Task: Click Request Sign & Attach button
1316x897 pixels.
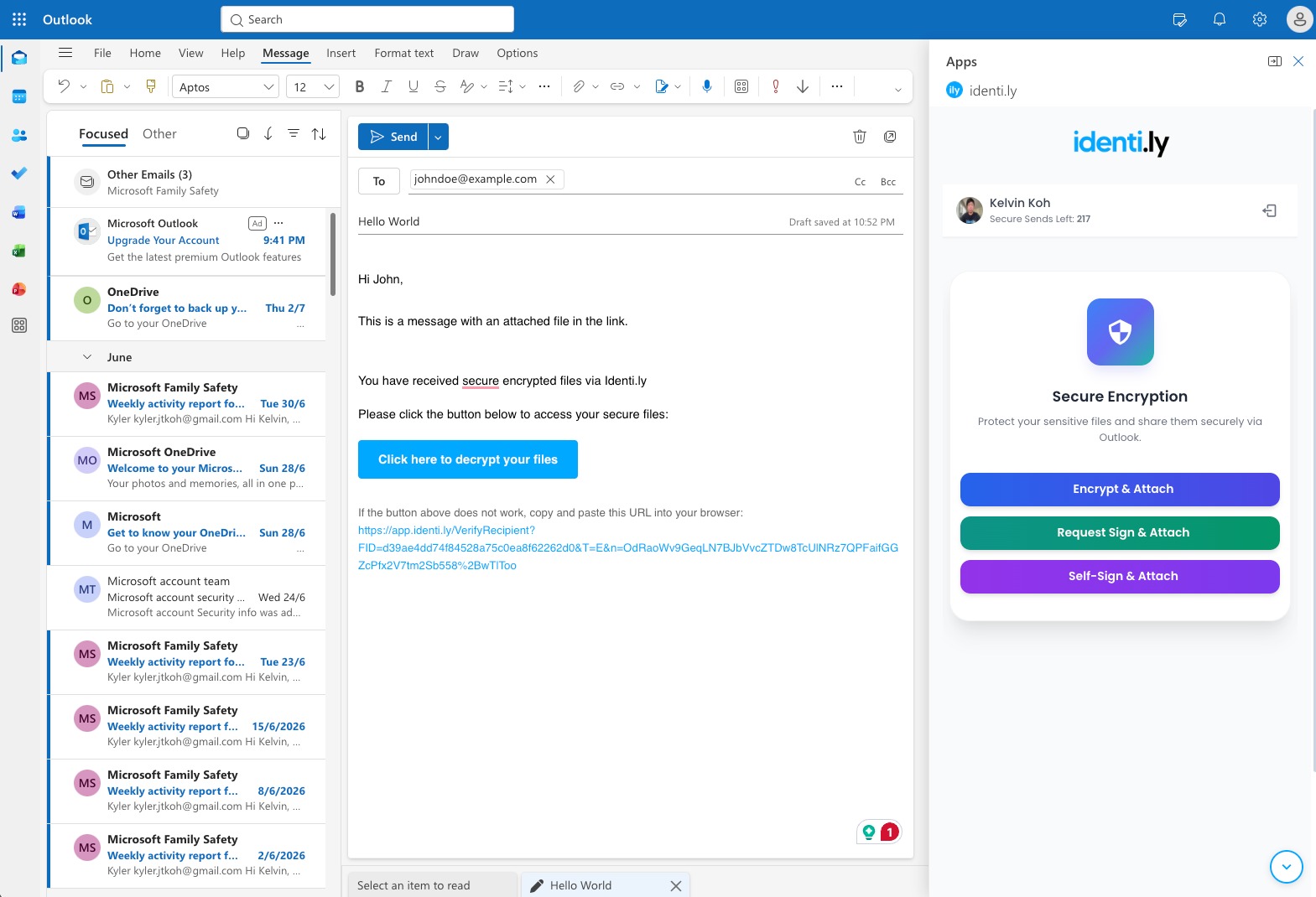Action: pos(1120,533)
